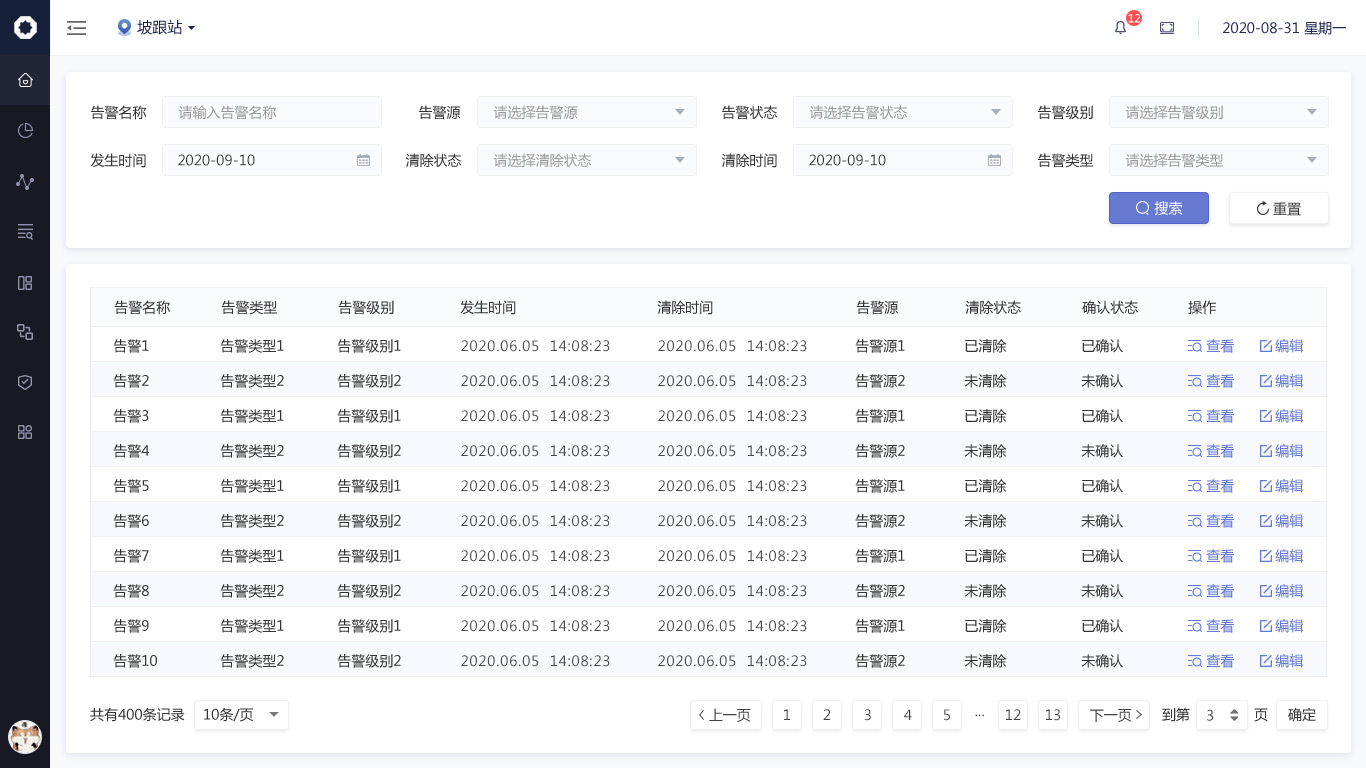The width and height of the screenshot is (1366, 768).
Task: Open the line graph sidebar icon
Action: pos(25,181)
